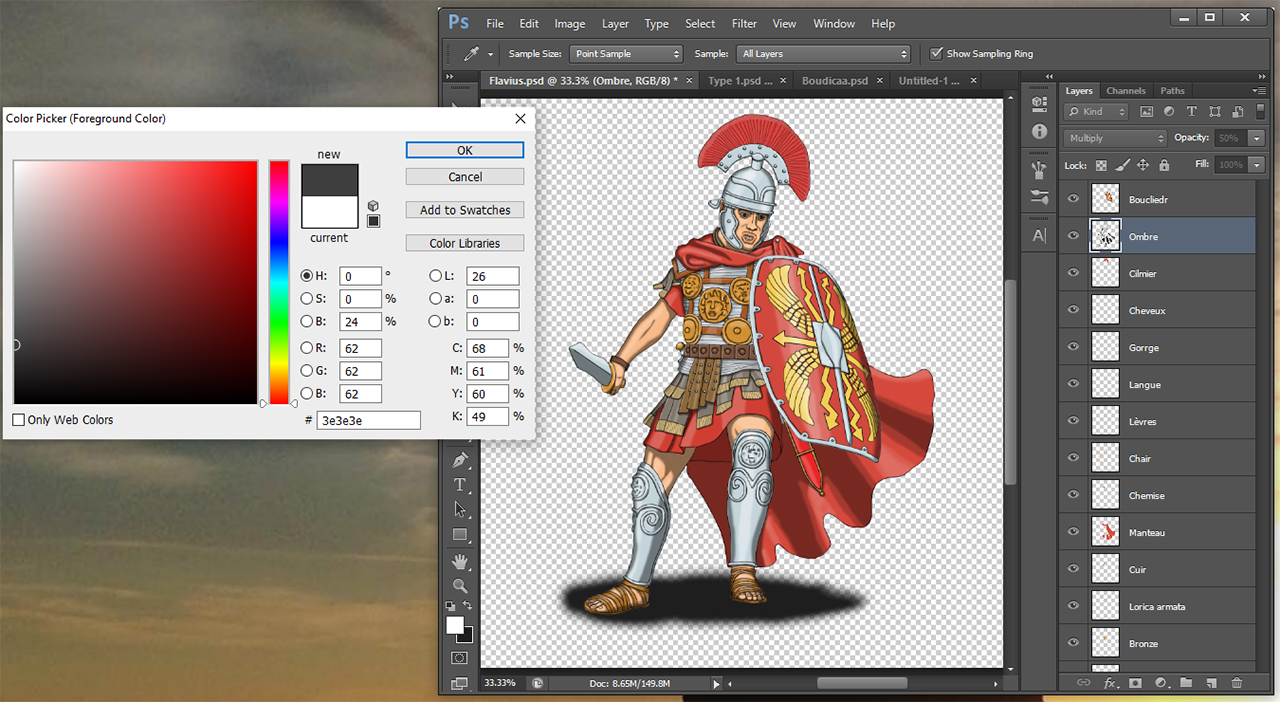1280x702 pixels.
Task: Hide the Ombre layer
Action: coord(1073,236)
